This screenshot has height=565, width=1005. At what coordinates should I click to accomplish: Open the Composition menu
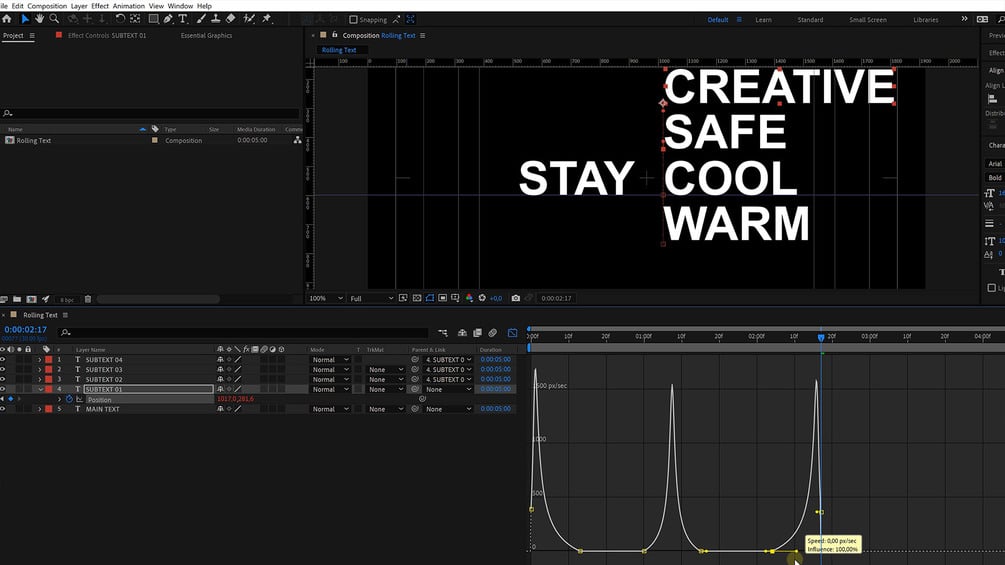(47, 6)
